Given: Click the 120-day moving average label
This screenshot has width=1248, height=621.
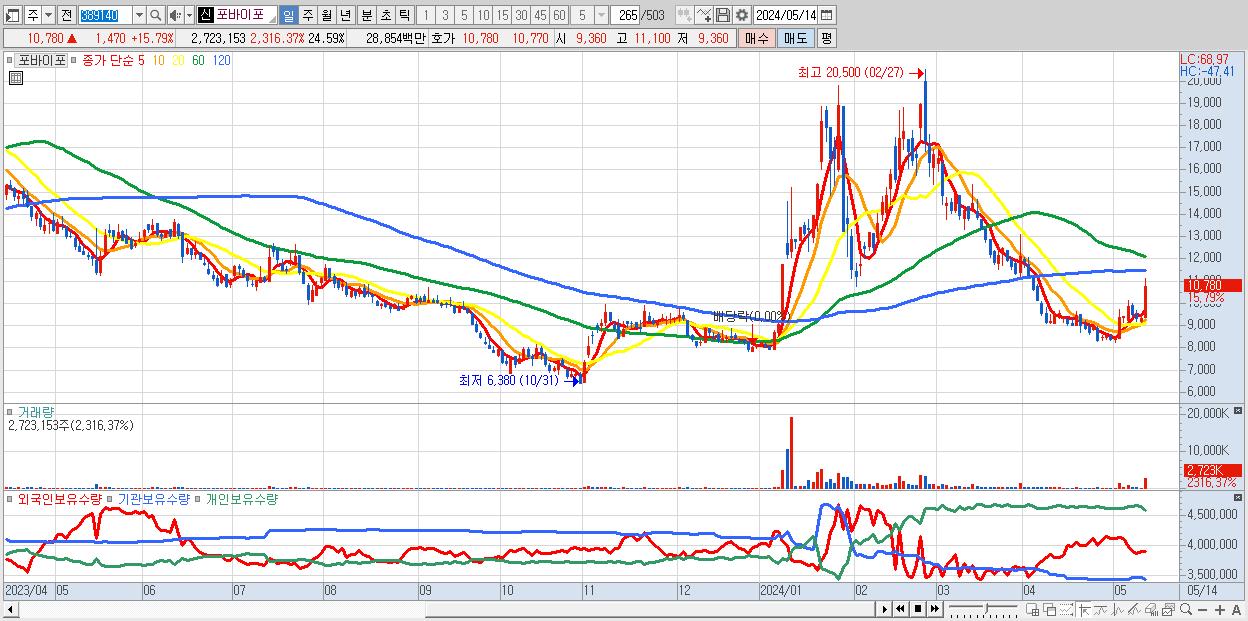Looking at the screenshot, I should pyautogui.click(x=221, y=60).
